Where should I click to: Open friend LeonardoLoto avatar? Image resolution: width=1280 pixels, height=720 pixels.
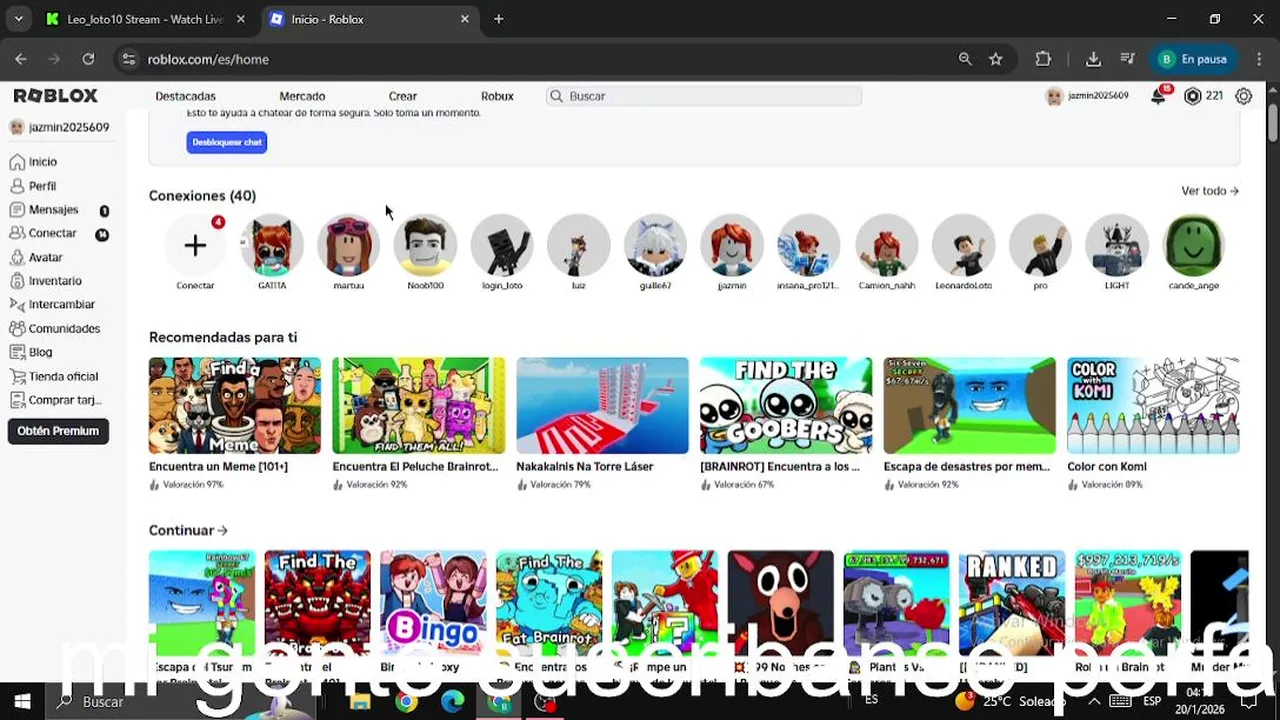(x=963, y=245)
